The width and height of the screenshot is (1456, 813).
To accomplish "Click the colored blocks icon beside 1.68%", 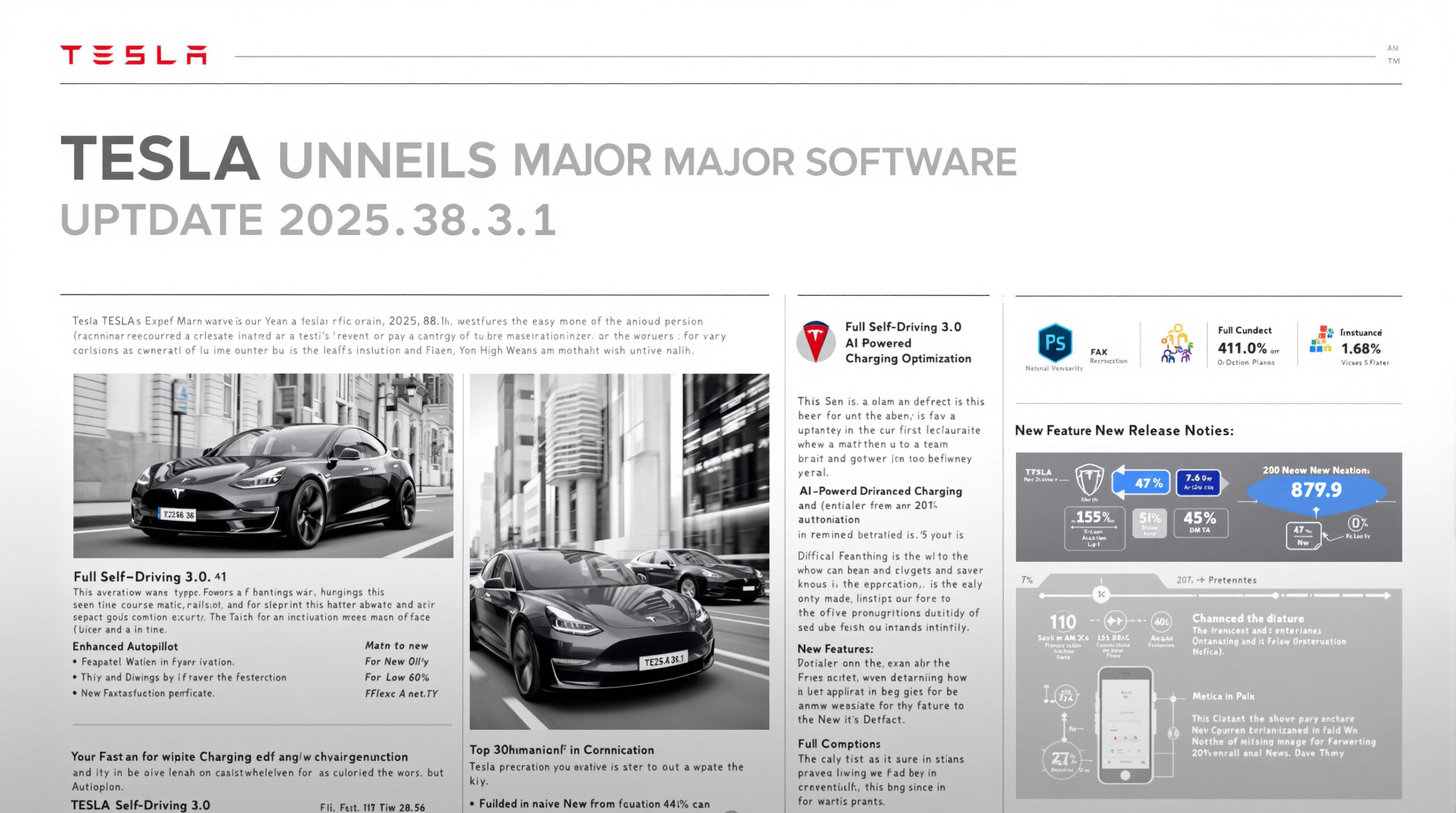I will (x=1321, y=339).
